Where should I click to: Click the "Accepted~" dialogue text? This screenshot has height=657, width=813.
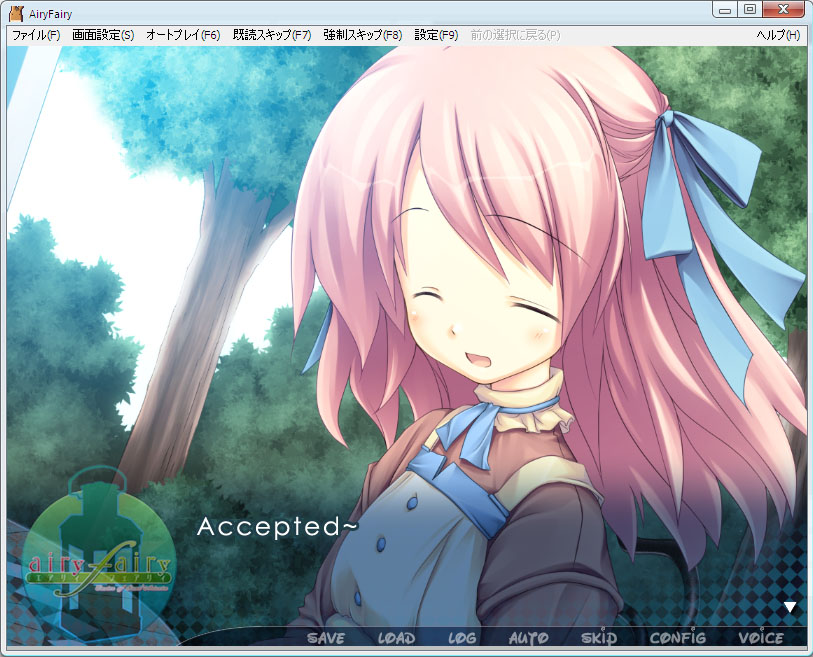[x=277, y=527]
